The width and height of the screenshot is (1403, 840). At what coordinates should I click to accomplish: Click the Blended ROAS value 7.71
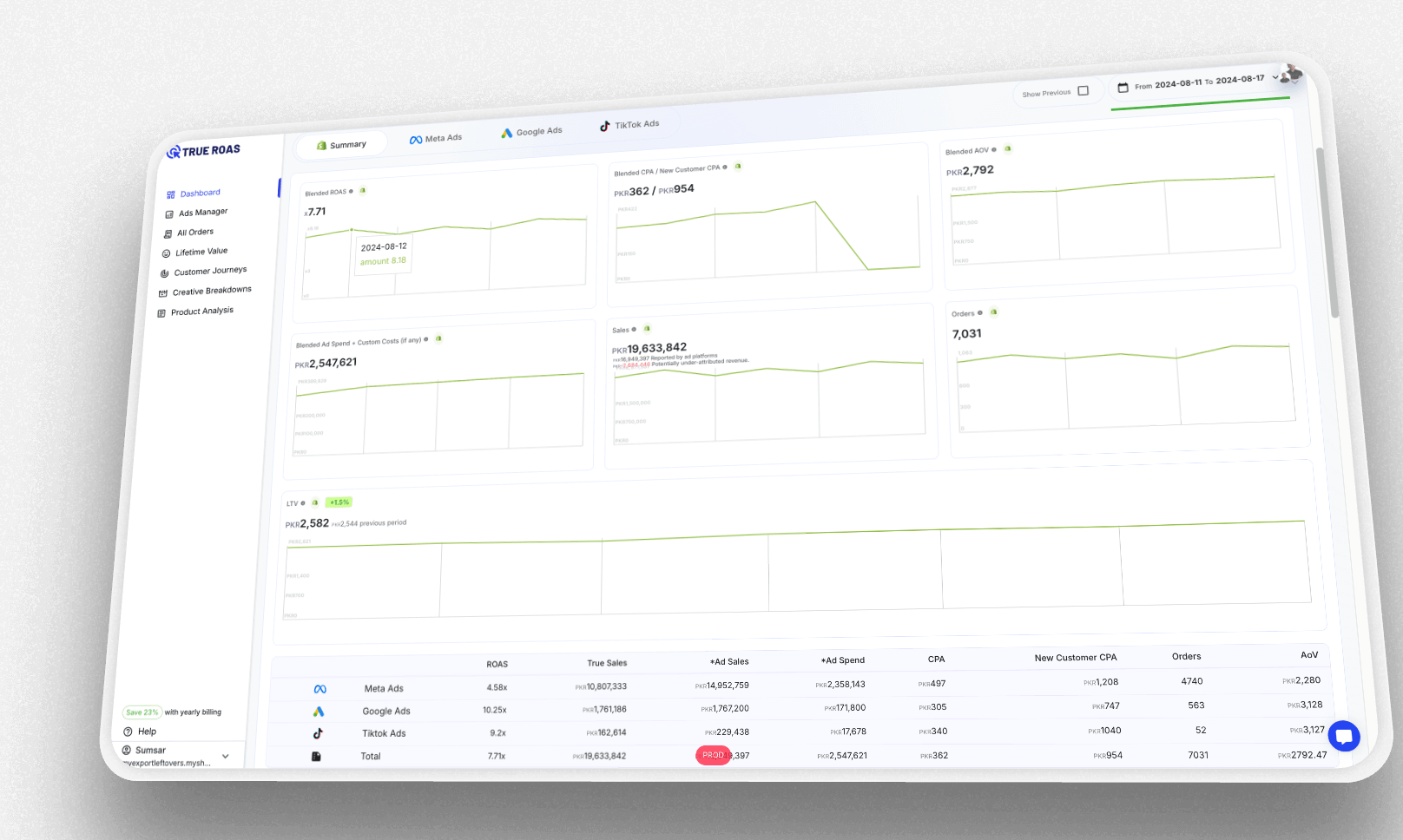(x=315, y=212)
